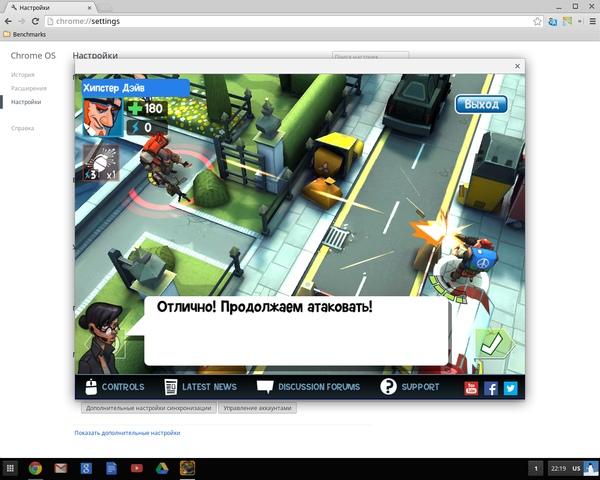
Task: Open the notification counter showing 1
Action: pos(536,469)
